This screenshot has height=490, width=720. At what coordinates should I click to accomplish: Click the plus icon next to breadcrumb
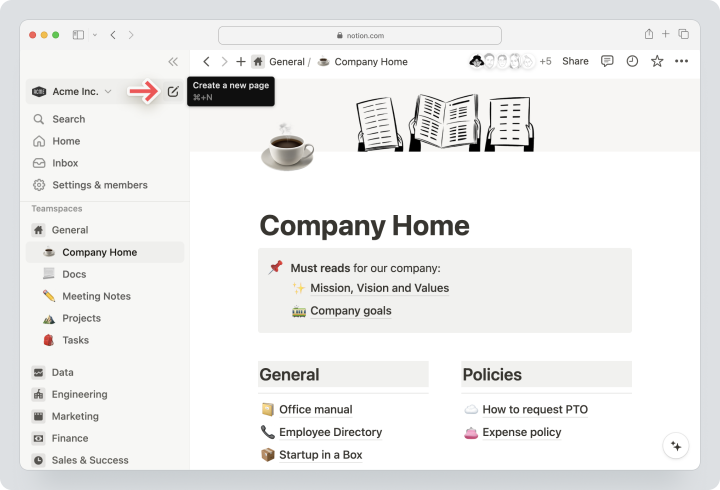[x=241, y=62]
